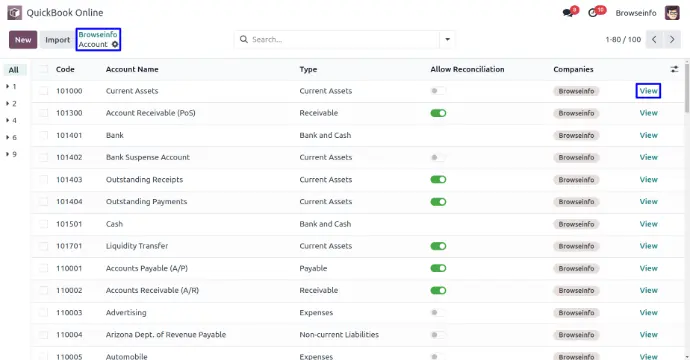Click the 1-80 / 100 pager counter
The image size is (690, 360).
click(623, 40)
